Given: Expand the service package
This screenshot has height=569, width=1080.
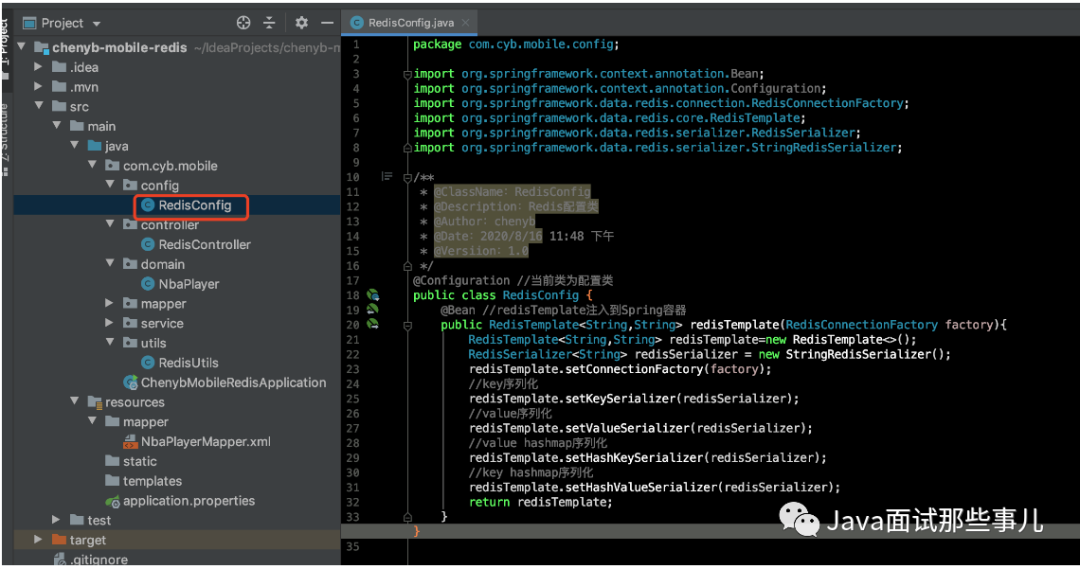Looking at the screenshot, I should [110, 322].
